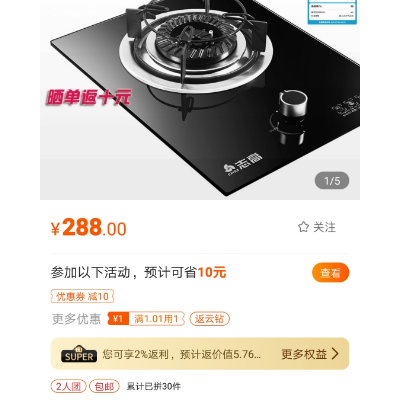The height and width of the screenshot is (400, 400).
Task: Click the ¥1 满1.01用1 coupon
Action: [146, 319]
